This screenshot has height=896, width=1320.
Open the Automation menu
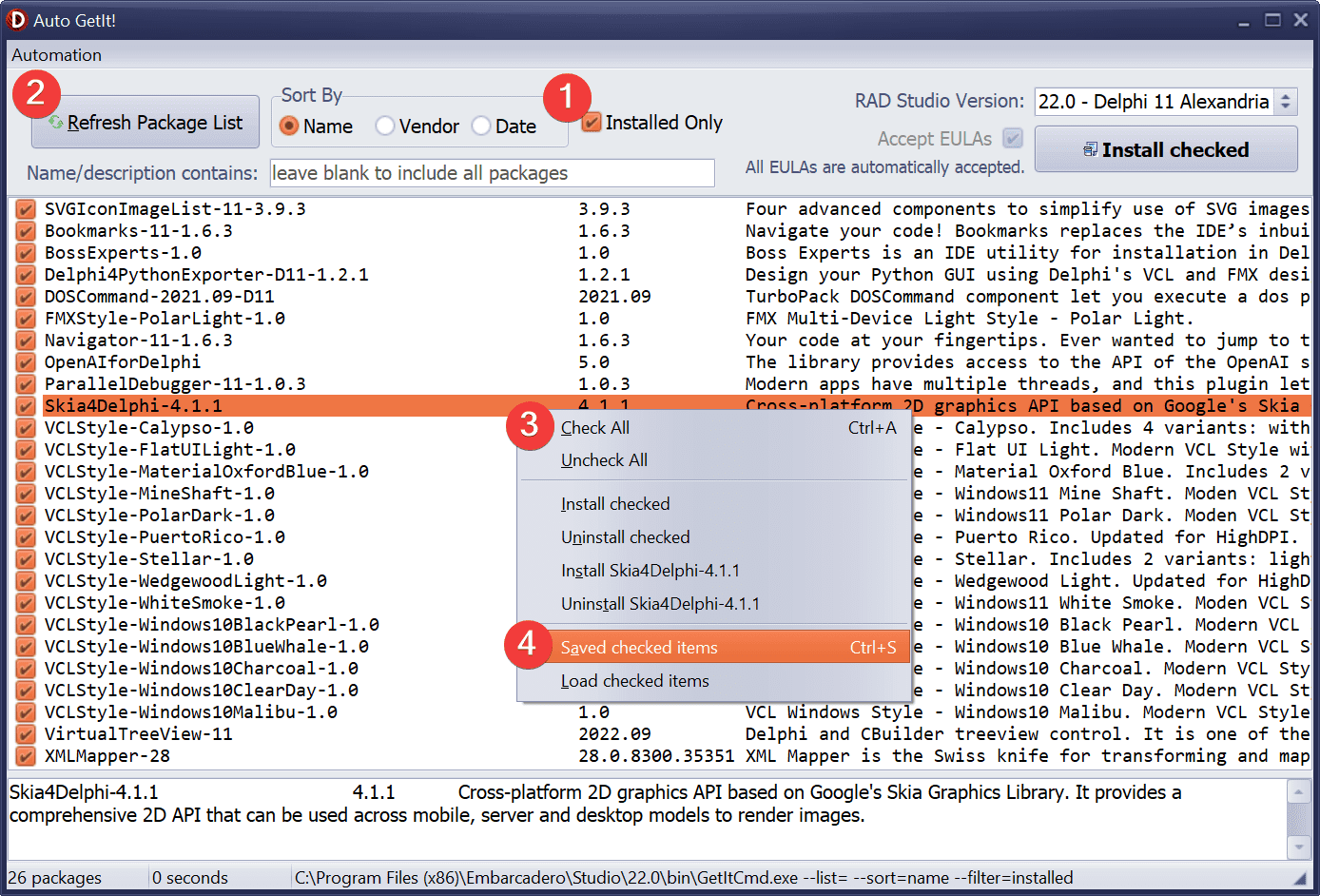point(56,55)
